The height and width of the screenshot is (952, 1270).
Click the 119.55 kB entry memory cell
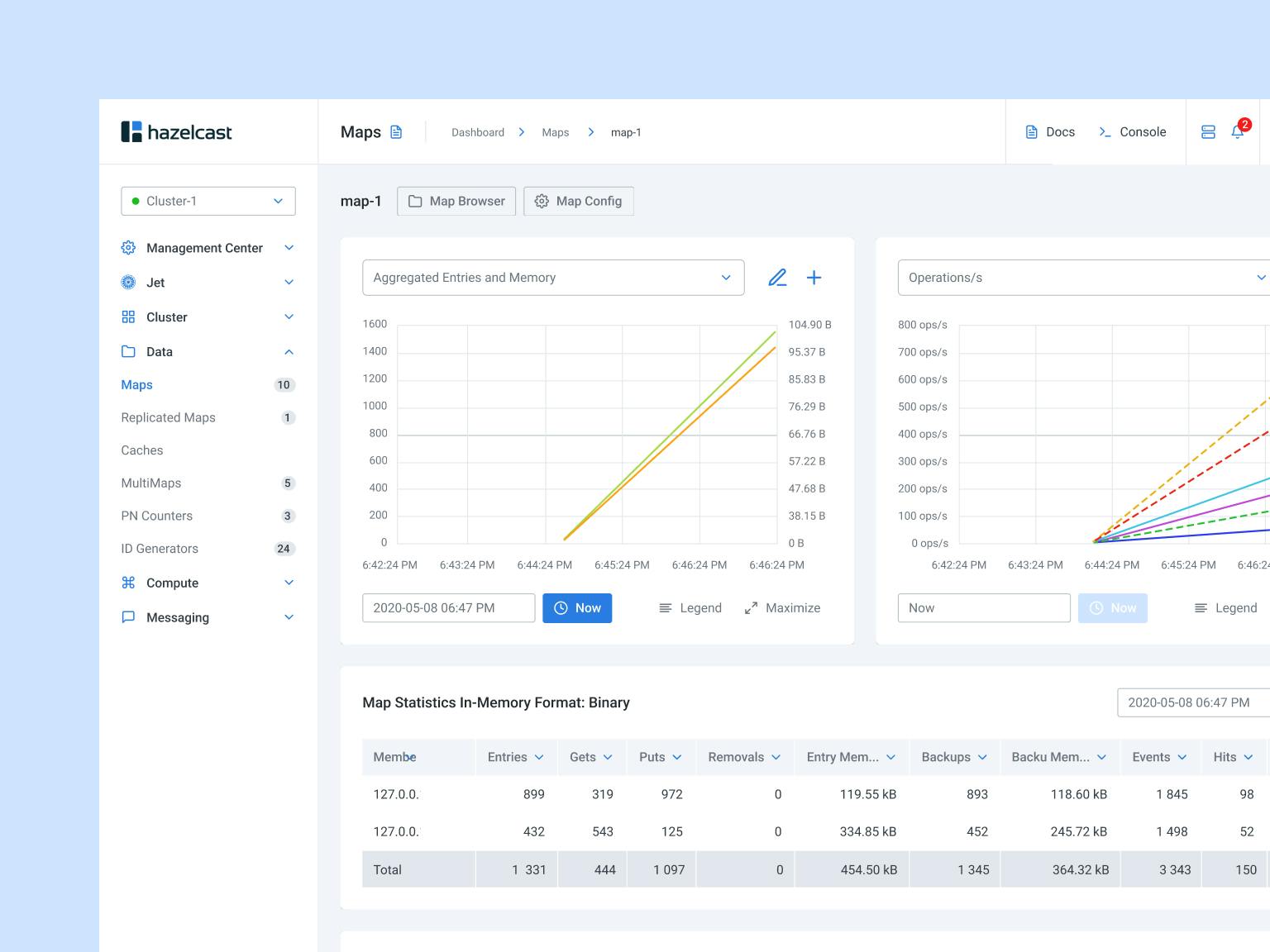868,794
